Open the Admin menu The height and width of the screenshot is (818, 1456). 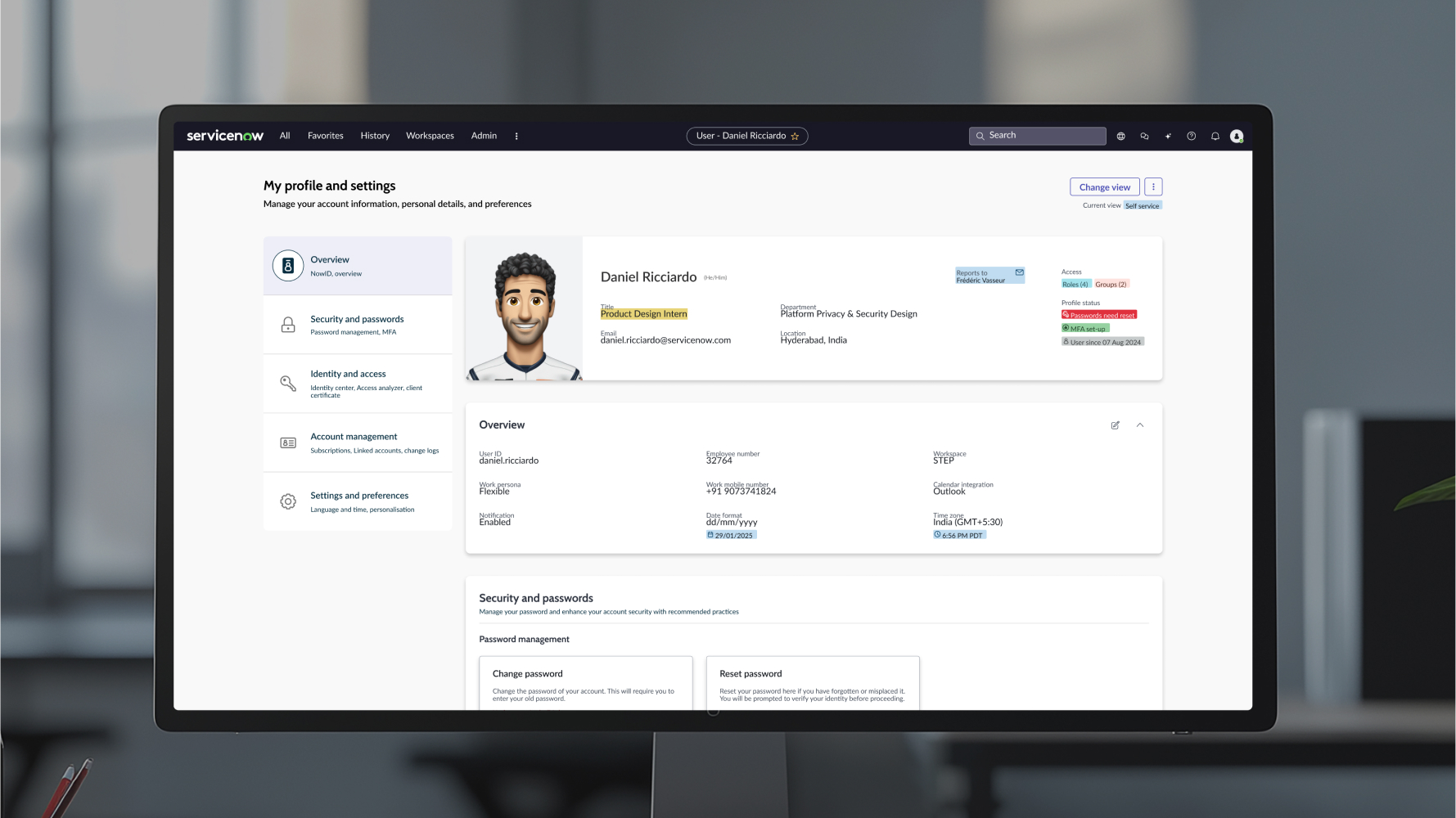(484, 136)
